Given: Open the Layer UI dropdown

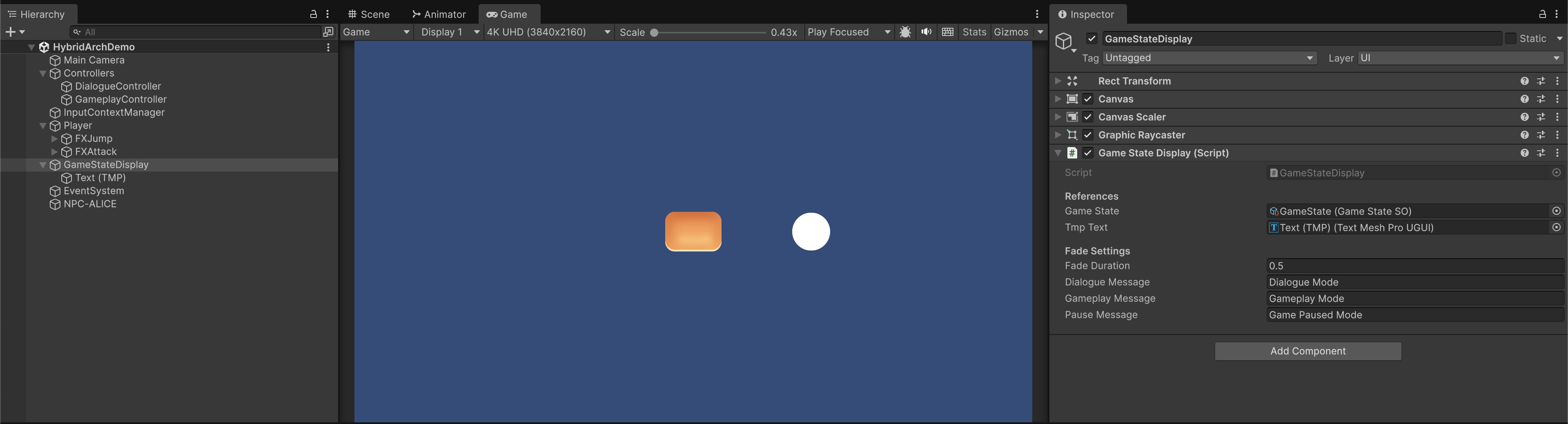Looking at the screenshot, I should (x=1460, y=58).
